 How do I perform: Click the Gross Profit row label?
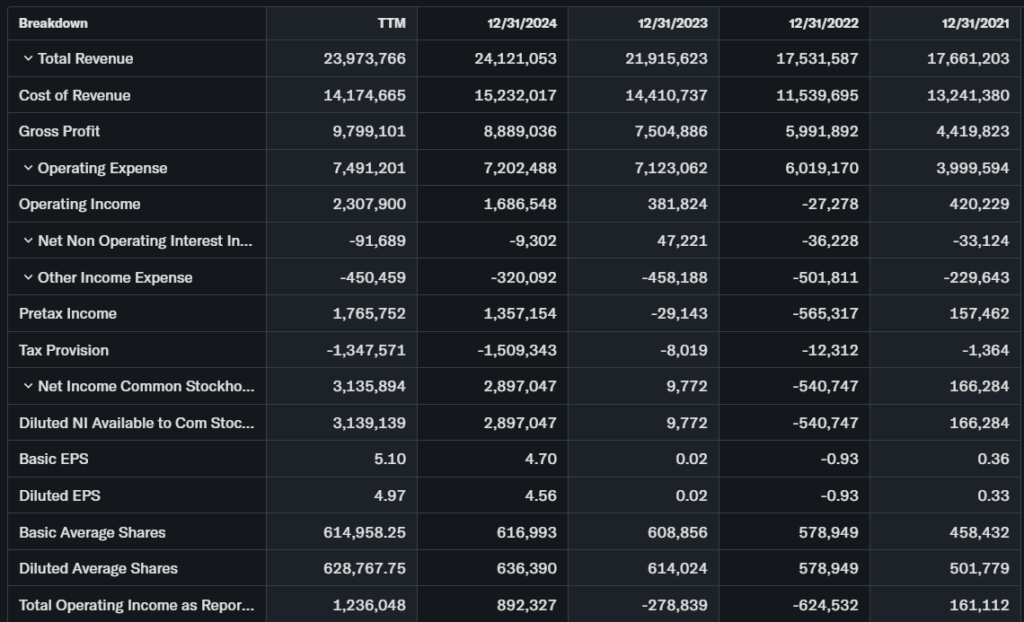(60, 131)
